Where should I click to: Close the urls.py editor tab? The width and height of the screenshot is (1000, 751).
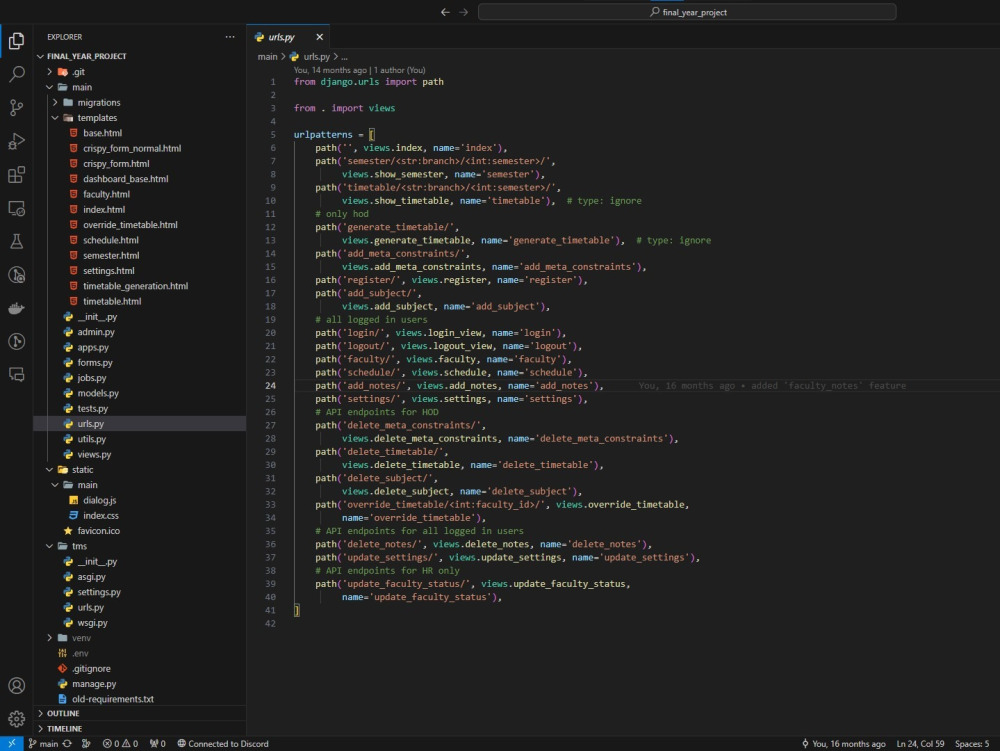[x=320, y=37]
